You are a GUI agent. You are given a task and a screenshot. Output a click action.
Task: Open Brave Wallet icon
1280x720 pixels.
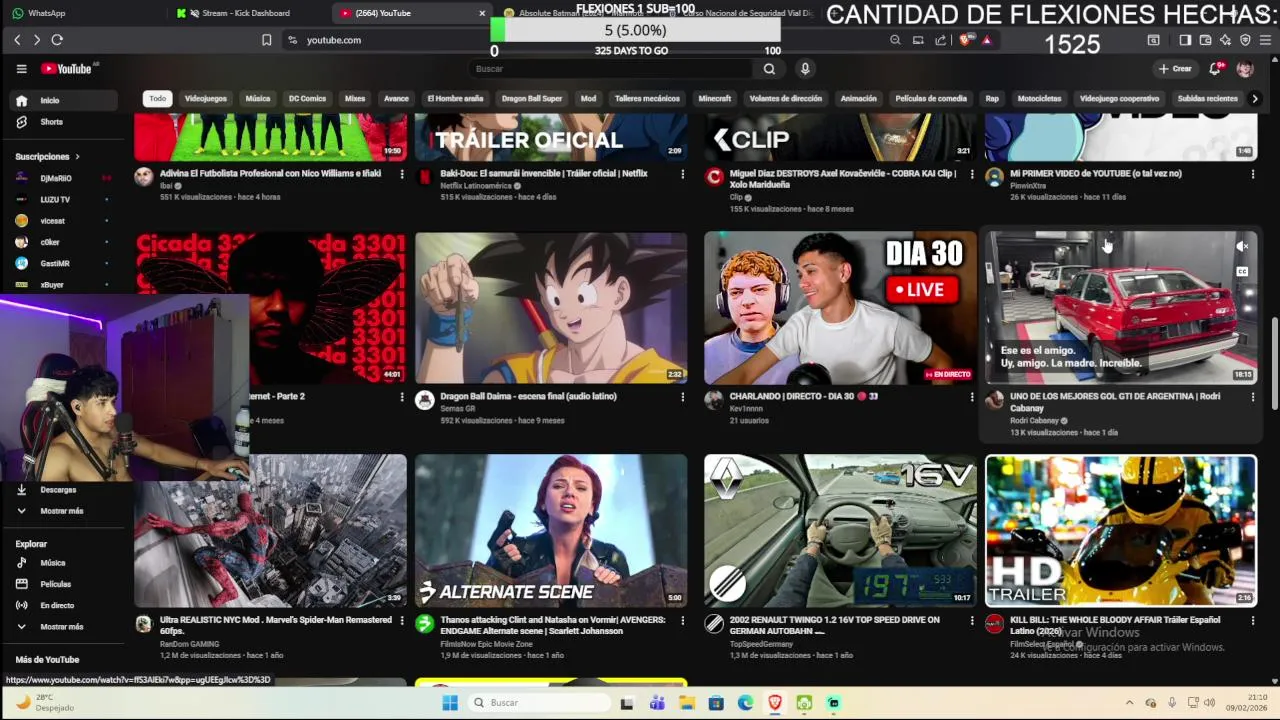pyautogui.click(x=1206, y=40)
